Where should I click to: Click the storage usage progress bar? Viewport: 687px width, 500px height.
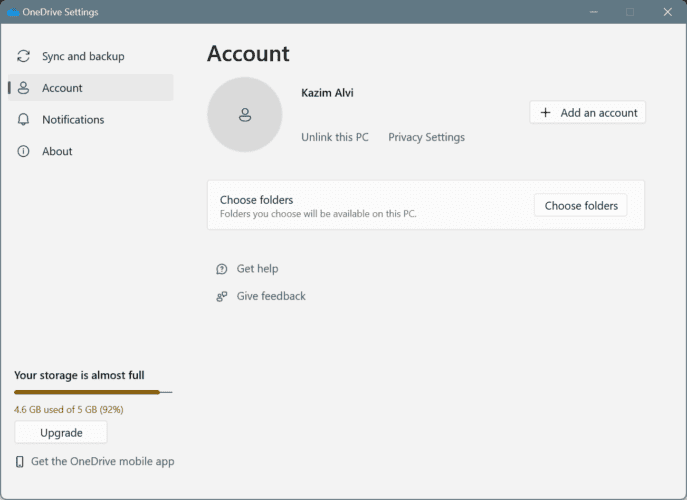coord(92,392)
